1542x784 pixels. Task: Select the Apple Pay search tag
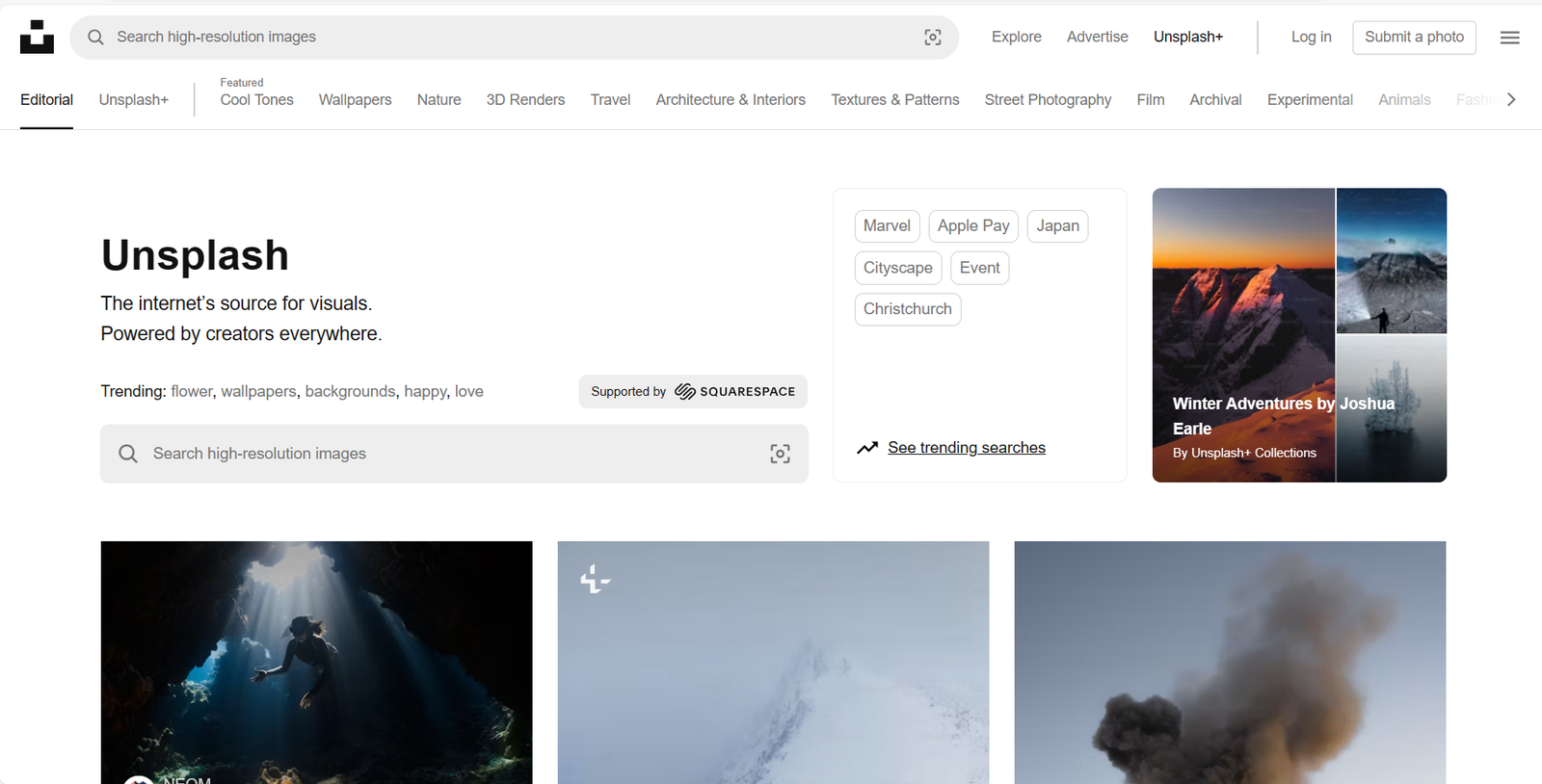coord(972,226)
